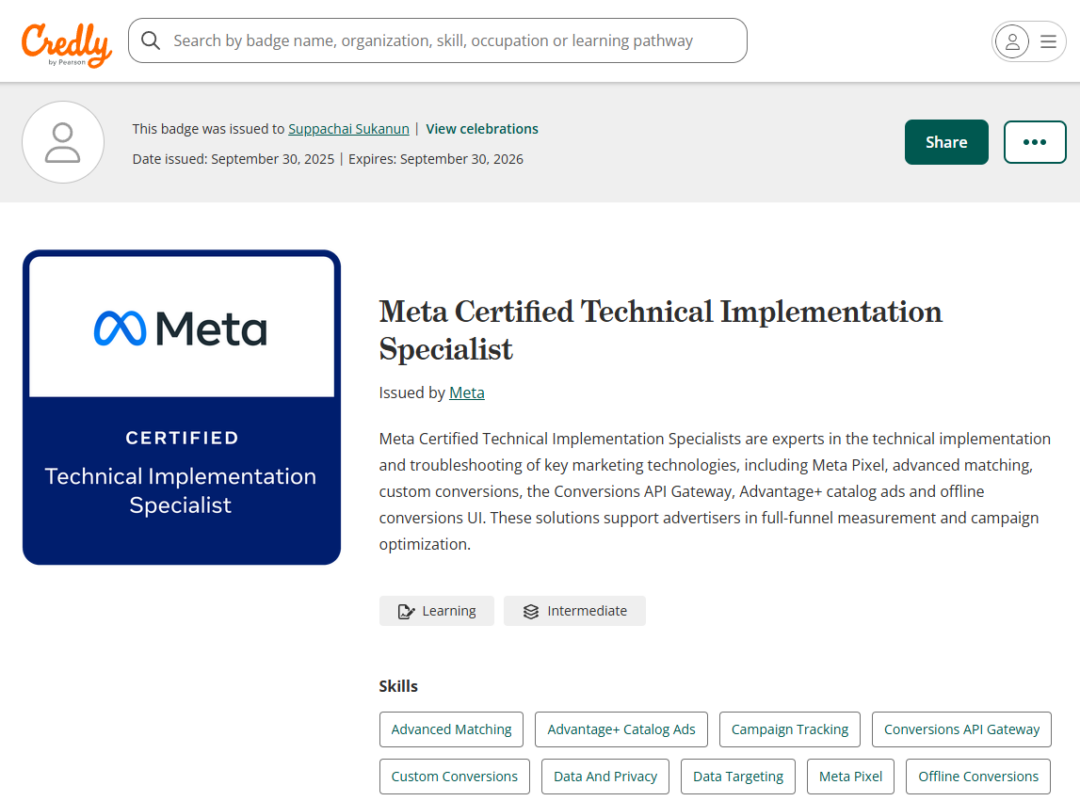Click the Conversions API Gateway skill

point(961,729)
